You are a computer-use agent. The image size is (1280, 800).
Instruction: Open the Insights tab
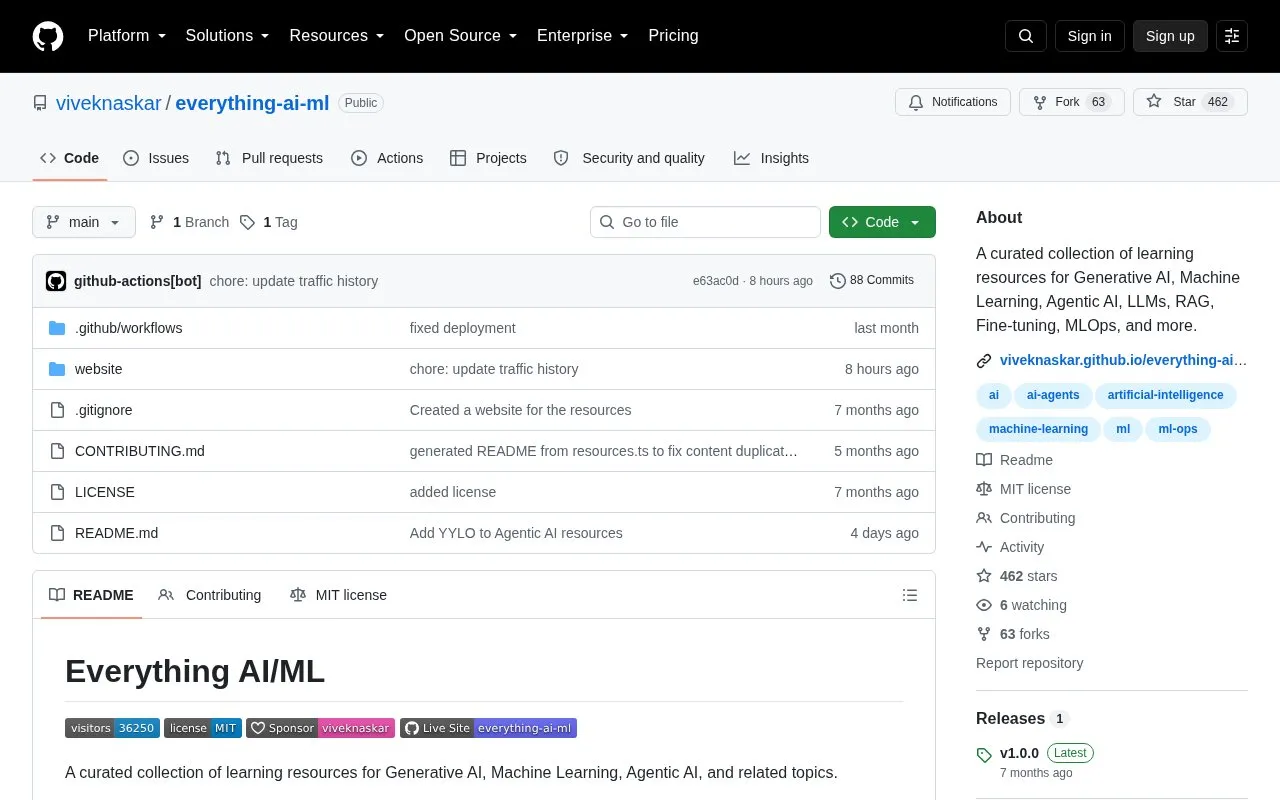coord(771,158)
